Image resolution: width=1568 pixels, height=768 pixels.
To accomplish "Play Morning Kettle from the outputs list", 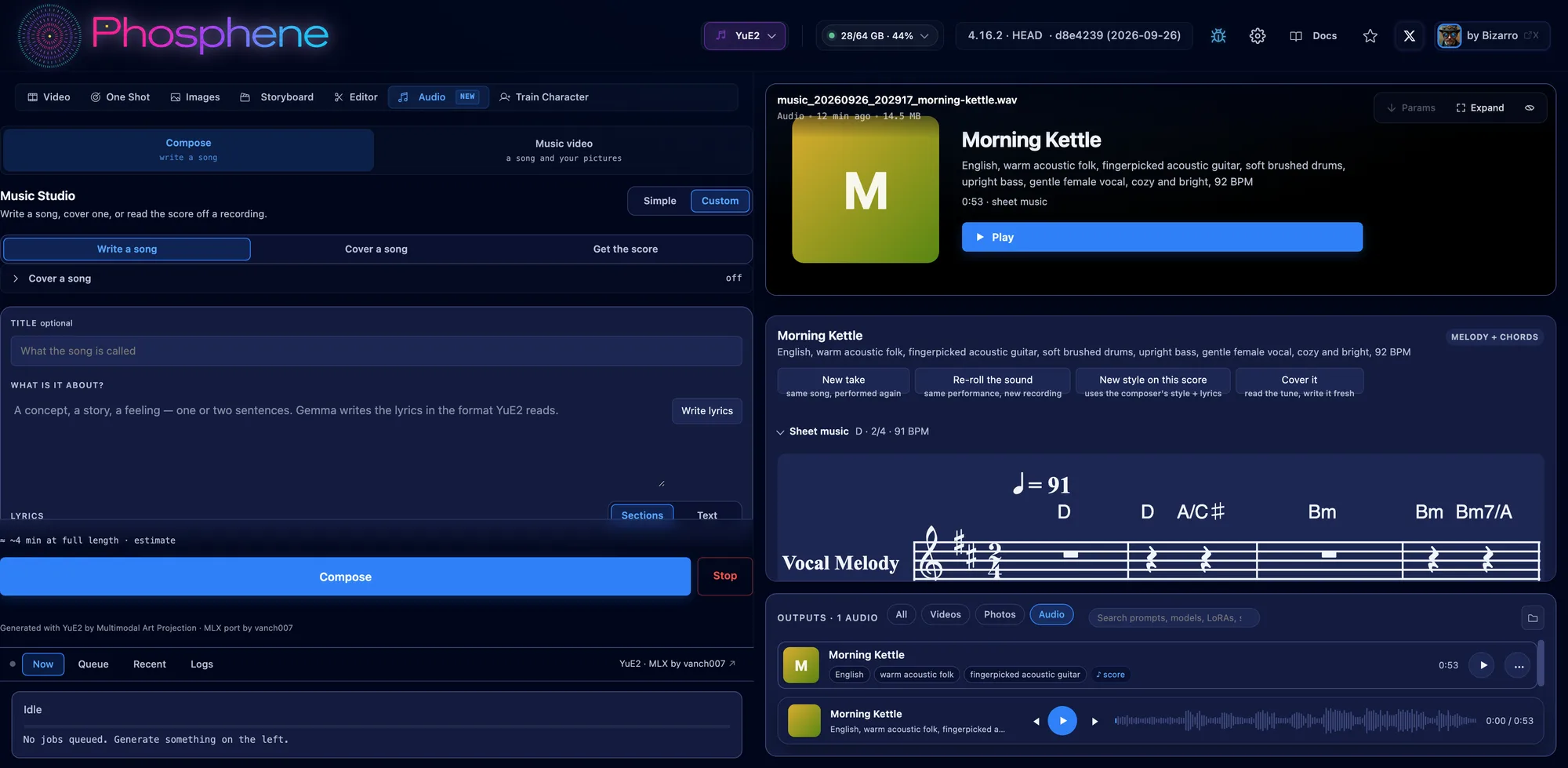I will [x=1483, y=665].
